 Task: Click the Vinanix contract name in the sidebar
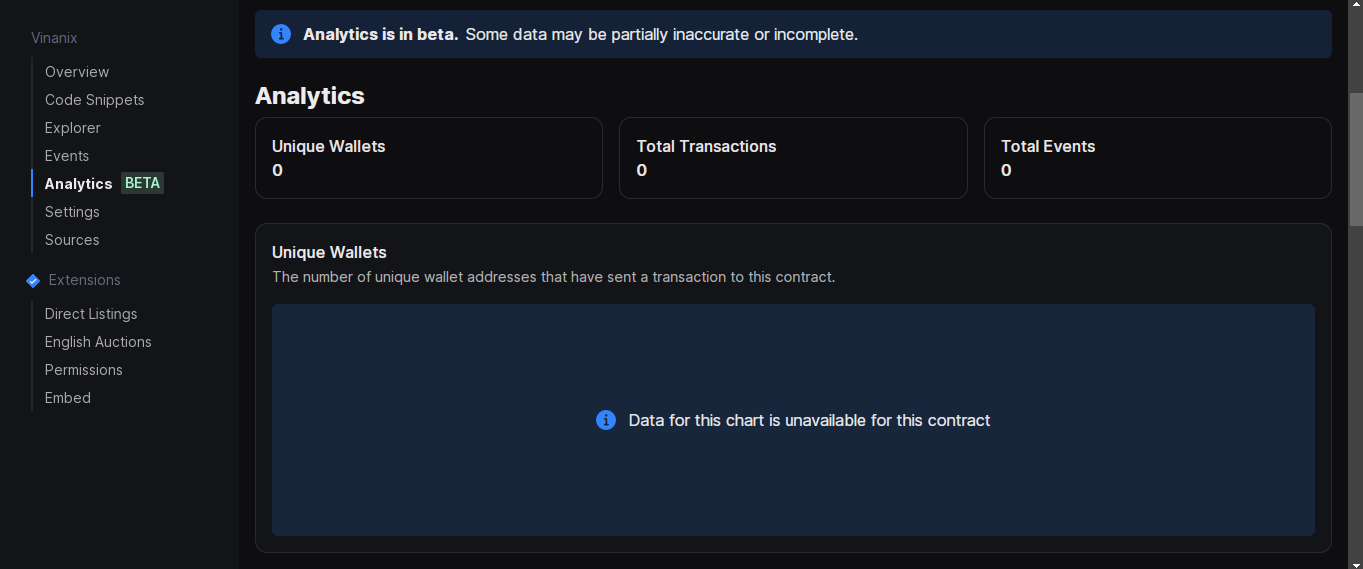pos(54,38)
